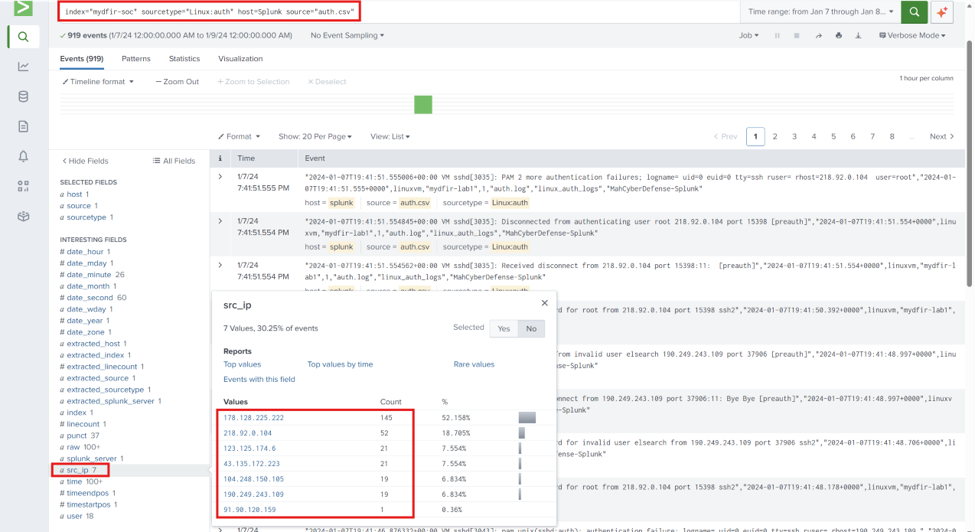The image size is (975, 532).
Task: Export results with download icon
Action: 858,35
